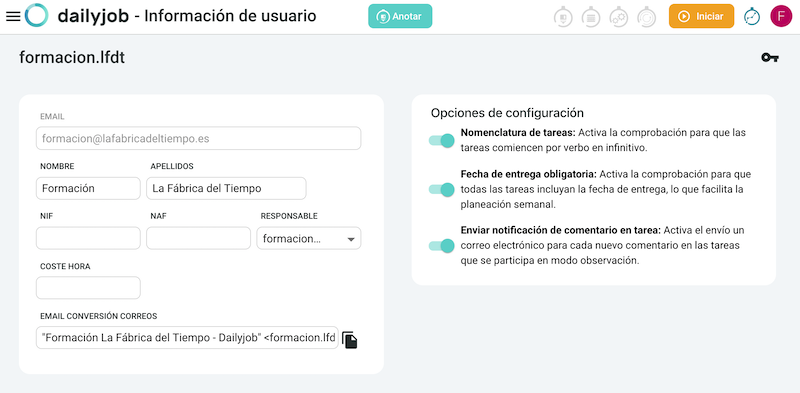Click the Email input field
Image resolution: width=800 pixels, height=393 pixels.
click(x=198, y=138)
